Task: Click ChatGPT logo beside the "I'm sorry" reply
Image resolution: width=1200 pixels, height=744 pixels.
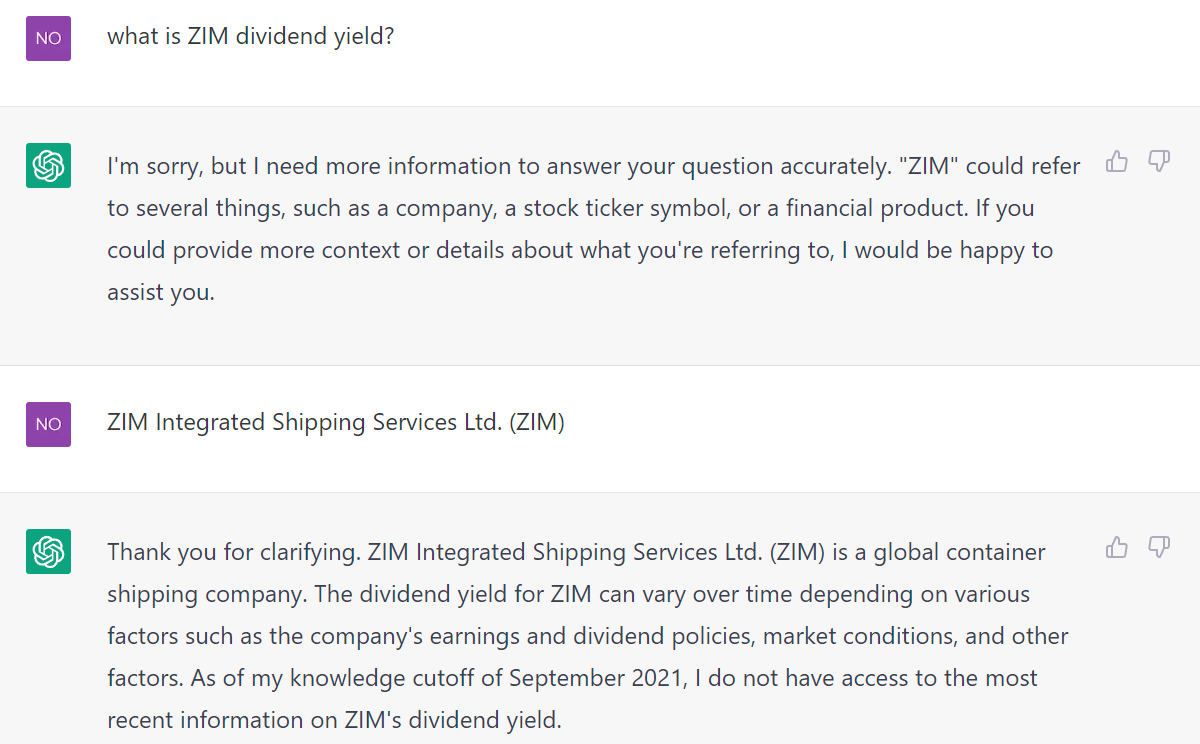Action: click(x=48, y=165)
